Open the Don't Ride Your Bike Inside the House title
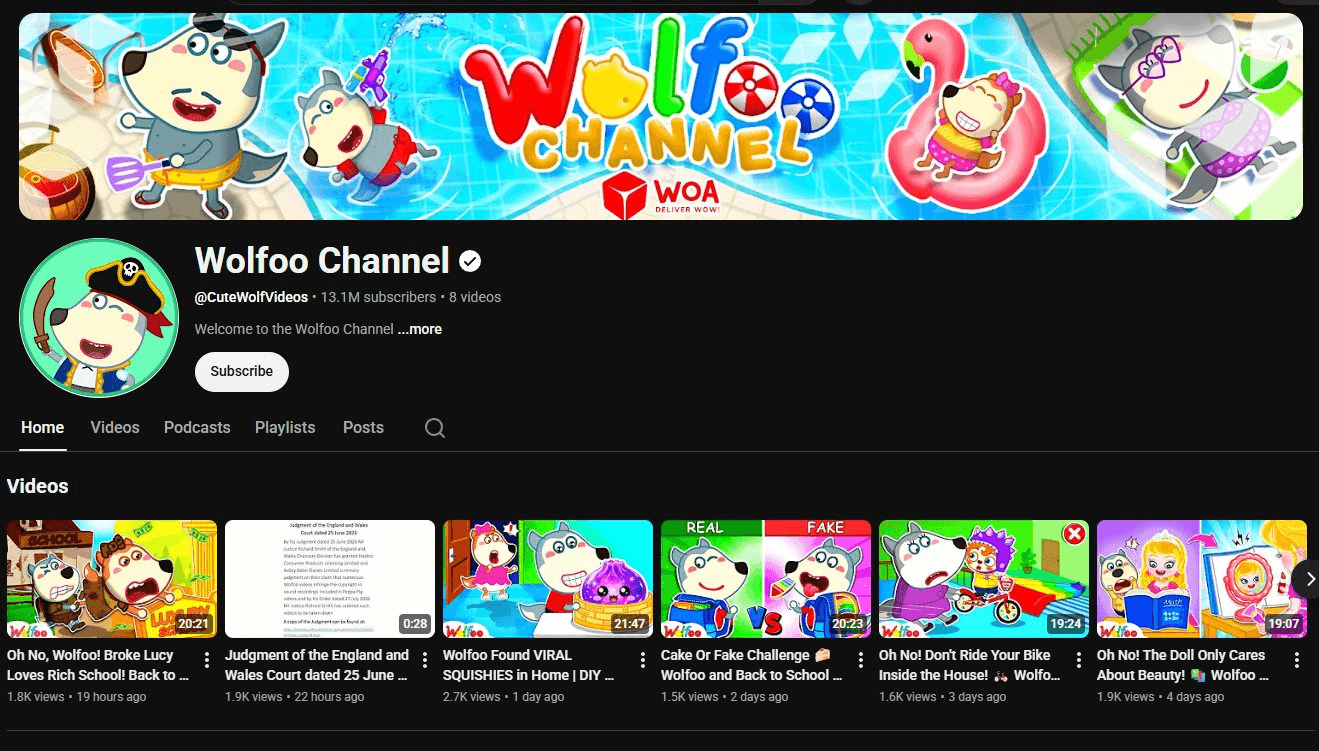This screenshot has height=751, width=1319. point(971,665)
